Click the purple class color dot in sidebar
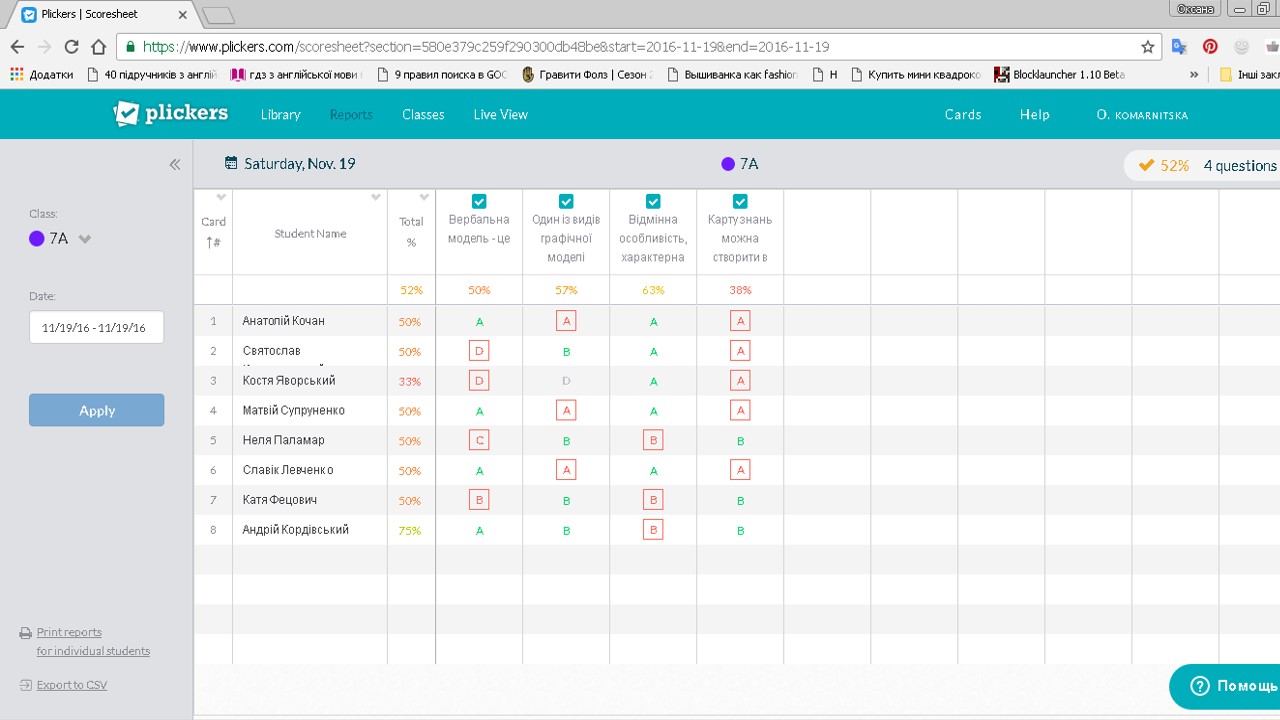 pos(37,238)
